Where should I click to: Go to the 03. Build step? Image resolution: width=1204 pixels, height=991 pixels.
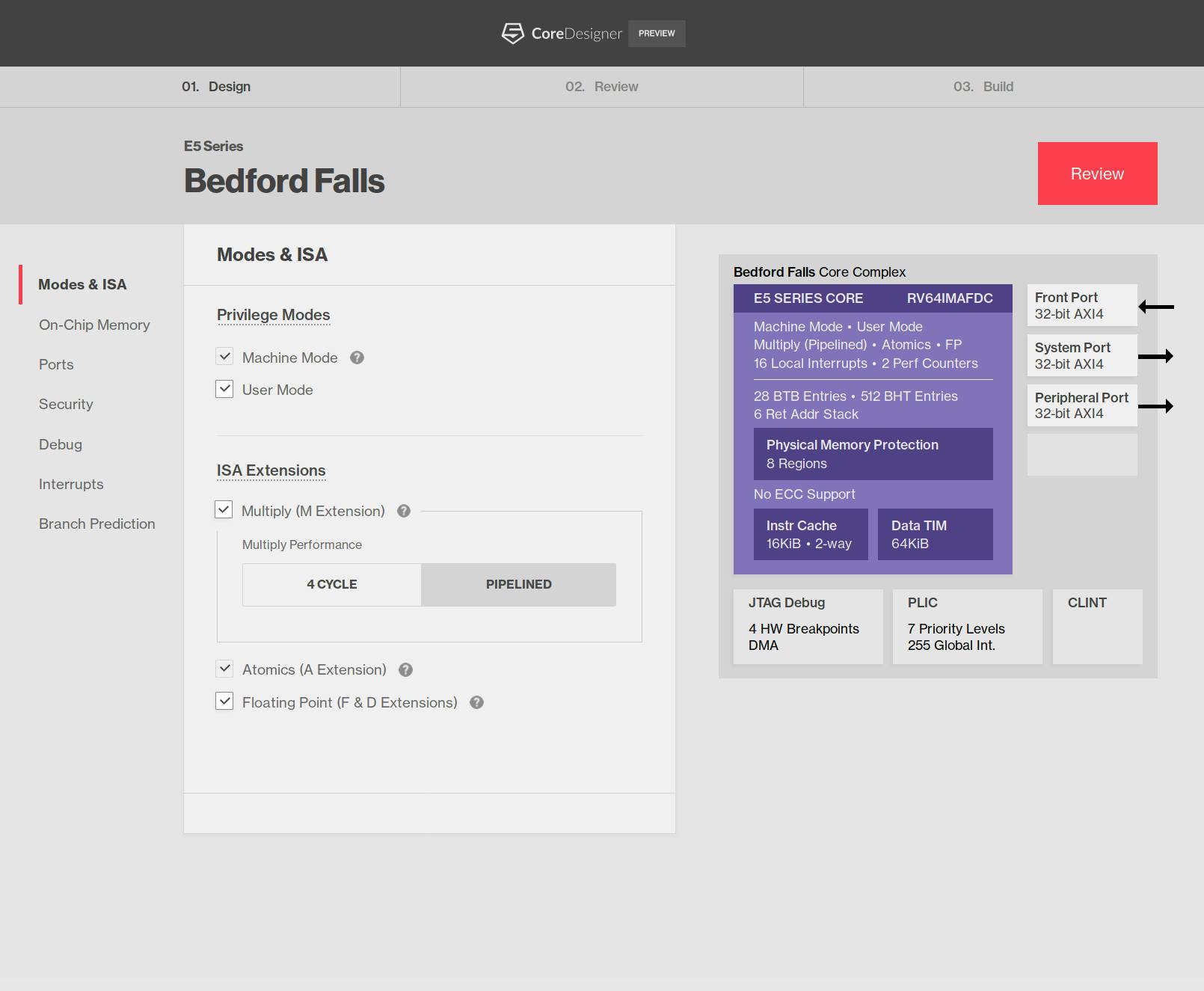point(983,87)
